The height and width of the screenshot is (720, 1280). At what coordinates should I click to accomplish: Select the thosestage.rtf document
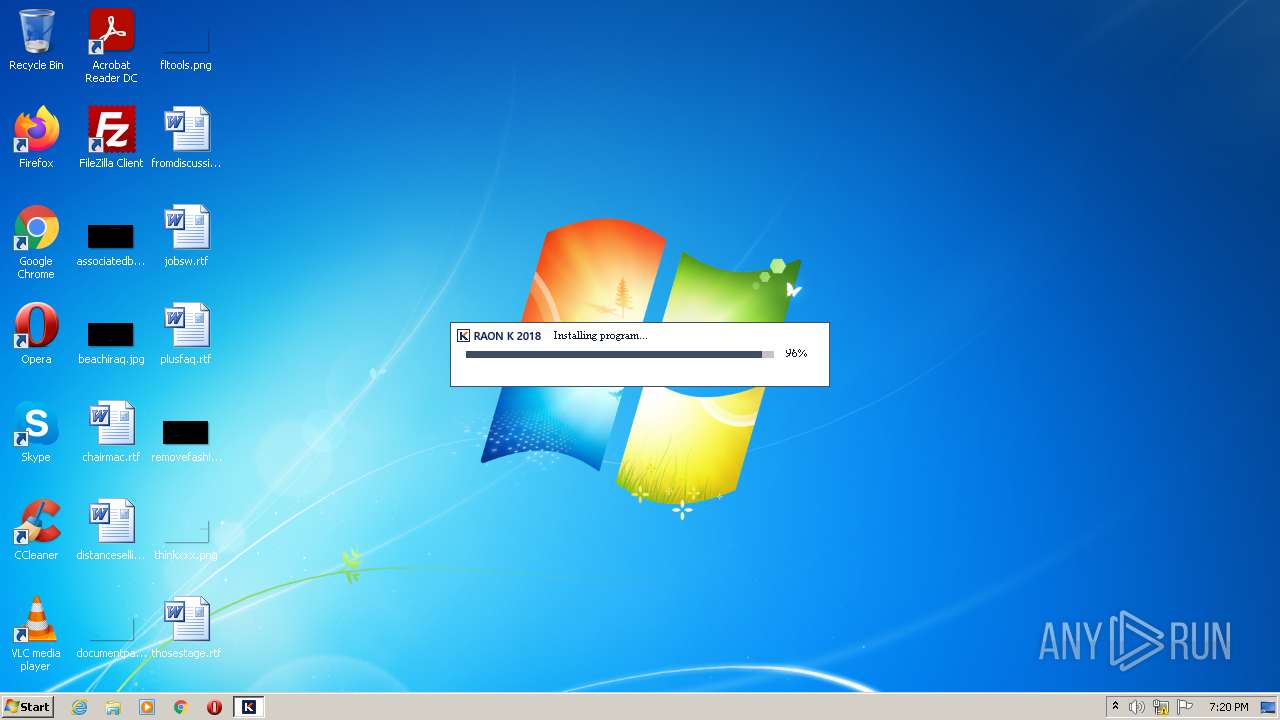tap(186, 628)
